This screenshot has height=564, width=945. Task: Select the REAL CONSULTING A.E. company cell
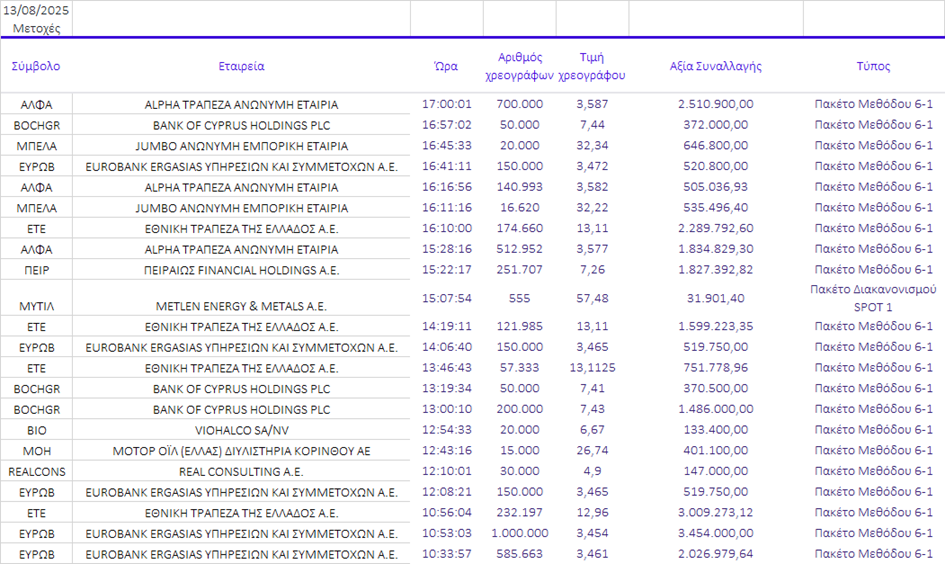(241, 471)
